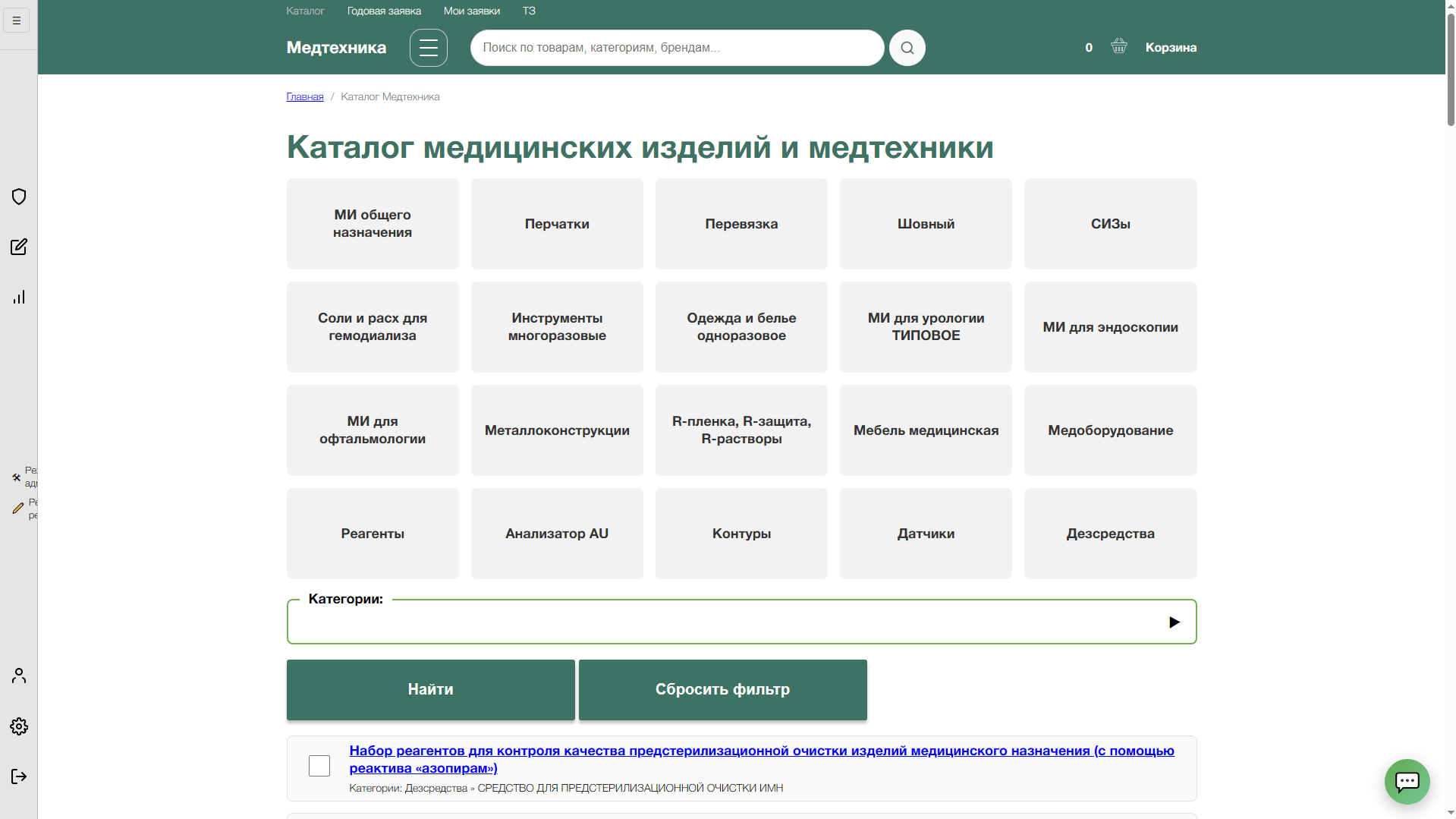Click the logout icon in sidebar
Viewport: 1456px width, 819px height.
[19, 776]
